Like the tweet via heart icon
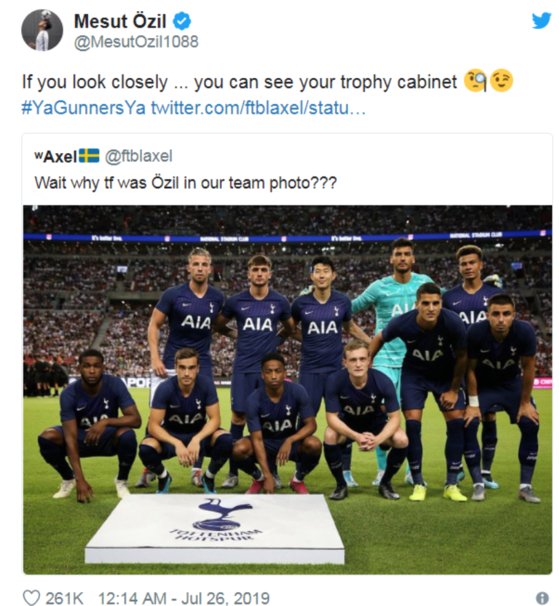The image size is (559, 606). tap(31, 598)
